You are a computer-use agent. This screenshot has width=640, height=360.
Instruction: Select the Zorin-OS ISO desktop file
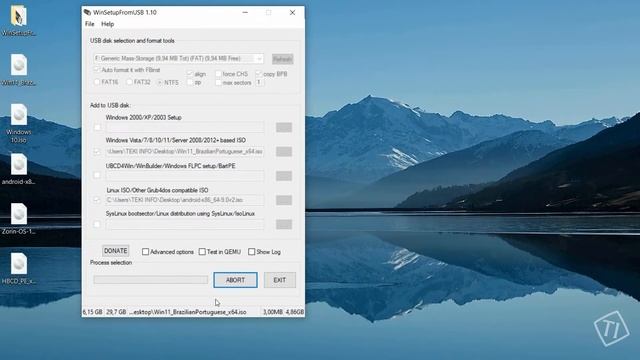pos(19,214)
